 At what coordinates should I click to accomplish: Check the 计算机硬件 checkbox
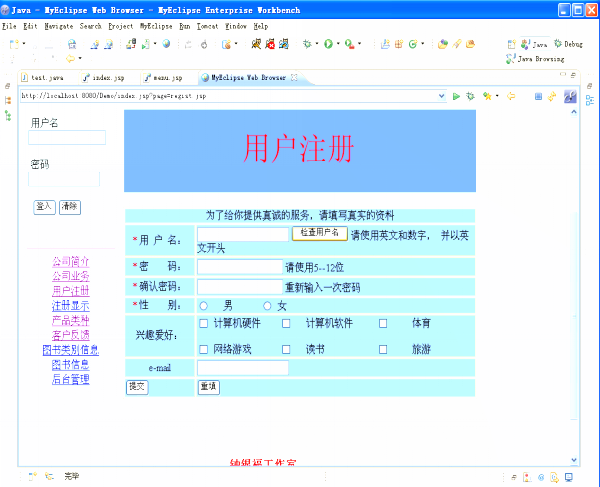point(204,324)
